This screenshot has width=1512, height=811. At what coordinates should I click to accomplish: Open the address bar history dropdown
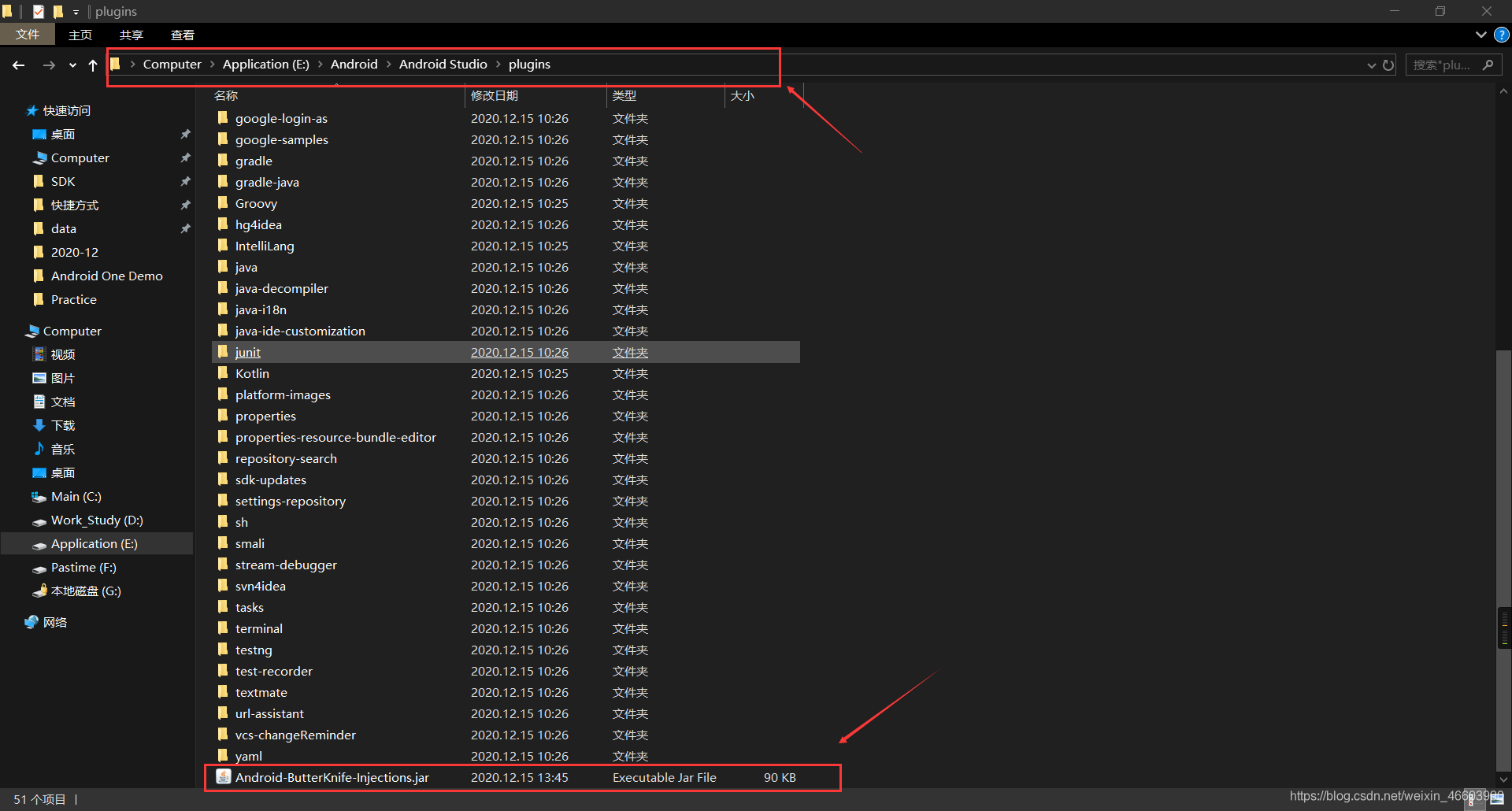click(1371, 65)
